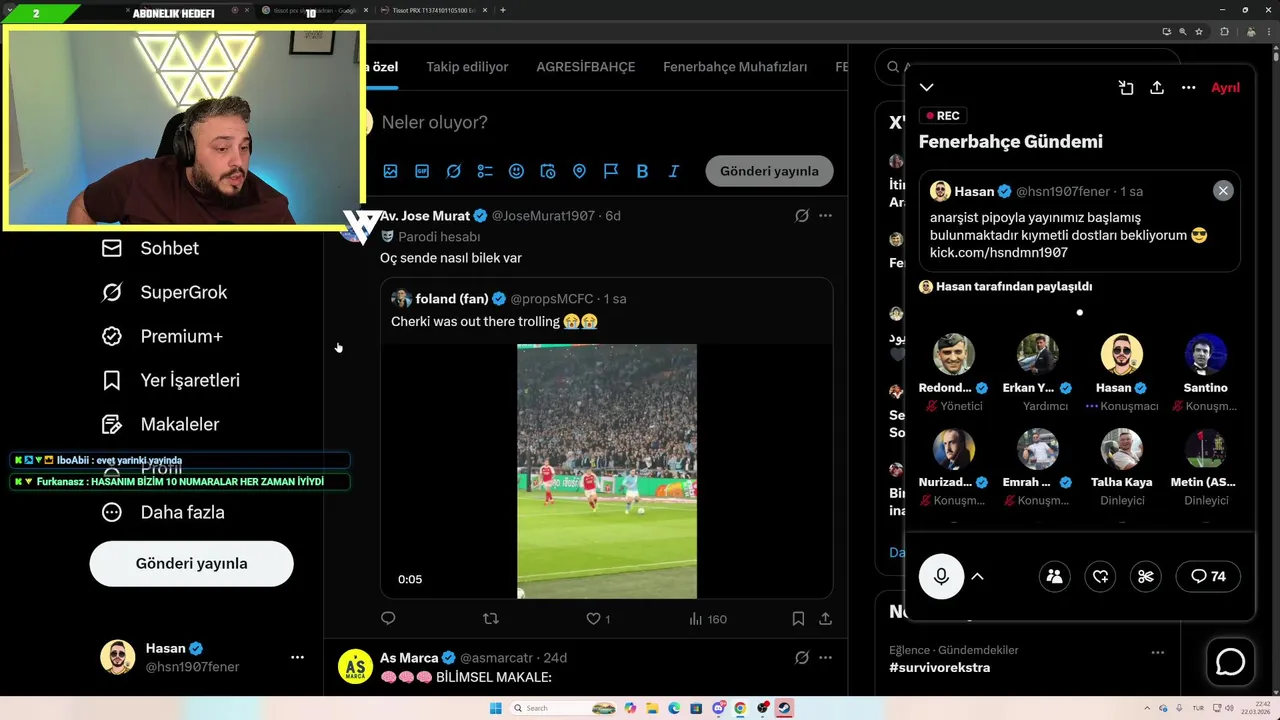Screen dimensions: 1280x720
Task: Open Makaleler in the sidebar
Action: coord(160,424)
